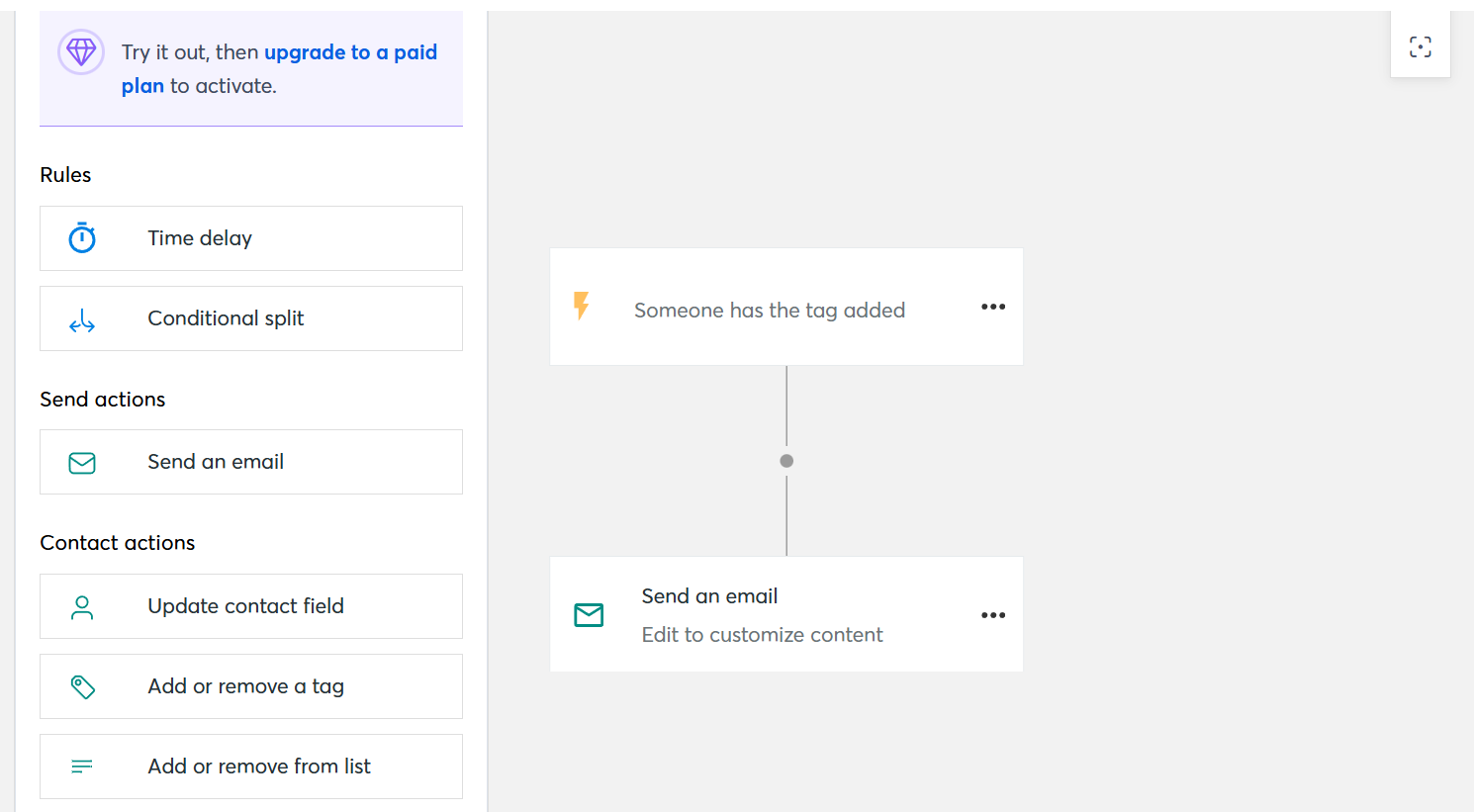Click the tag icon for Add or remove a tag

(82, 687)
